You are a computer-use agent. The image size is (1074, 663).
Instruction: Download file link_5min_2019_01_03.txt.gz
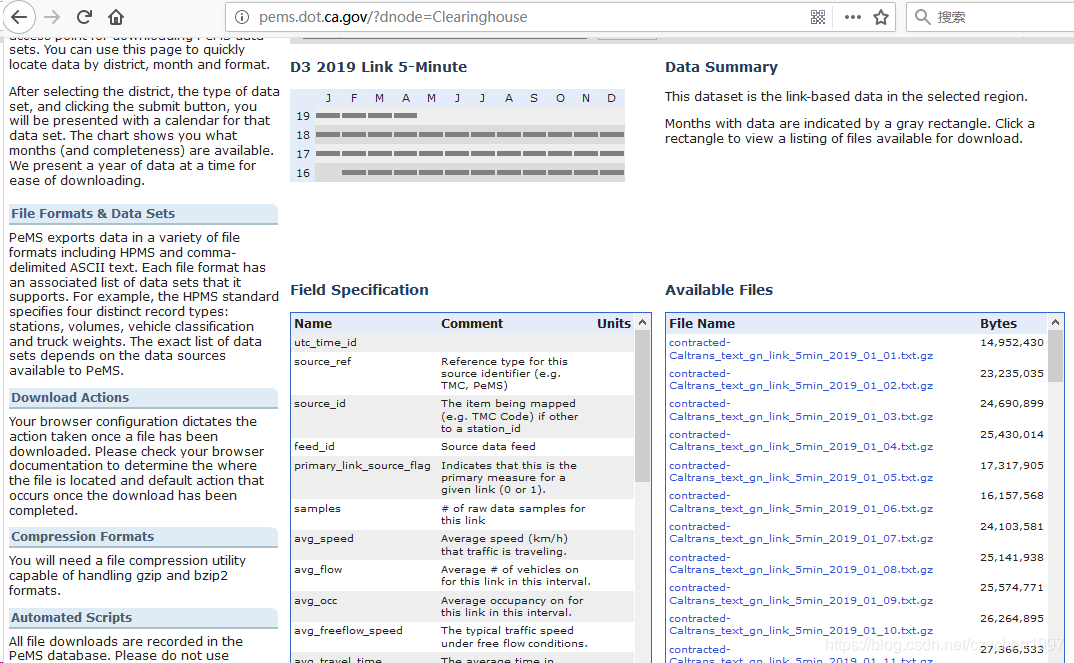(x=801, y=410)
